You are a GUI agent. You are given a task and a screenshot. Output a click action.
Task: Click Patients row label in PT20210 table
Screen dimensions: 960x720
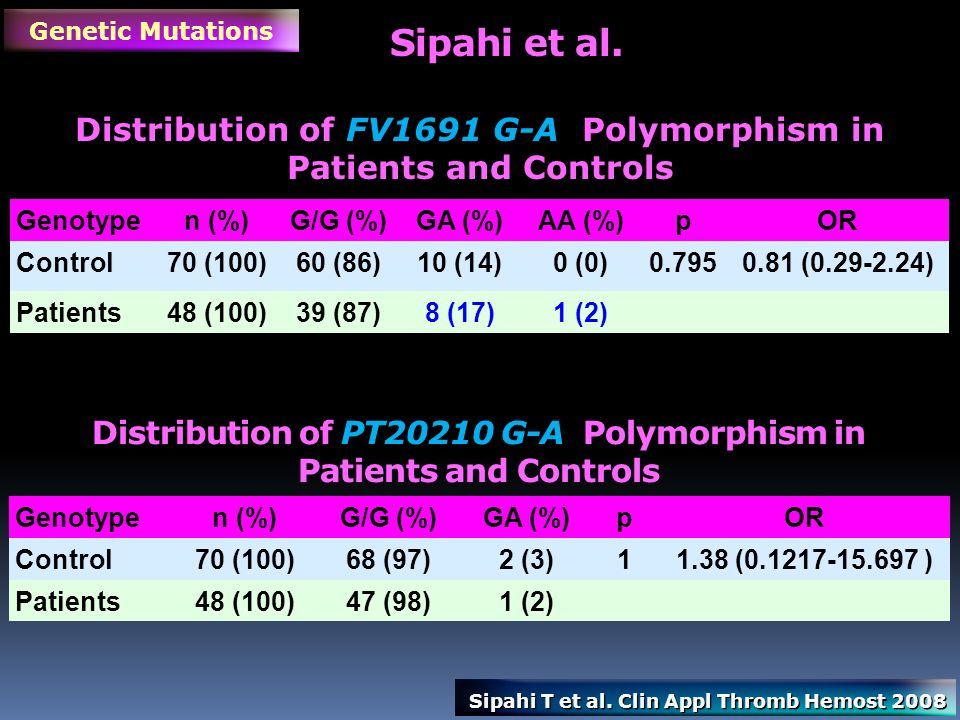click(68, 601)
